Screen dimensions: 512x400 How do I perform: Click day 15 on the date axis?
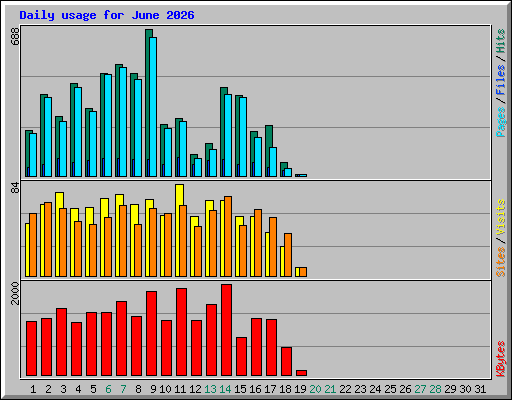click(240, 389)
